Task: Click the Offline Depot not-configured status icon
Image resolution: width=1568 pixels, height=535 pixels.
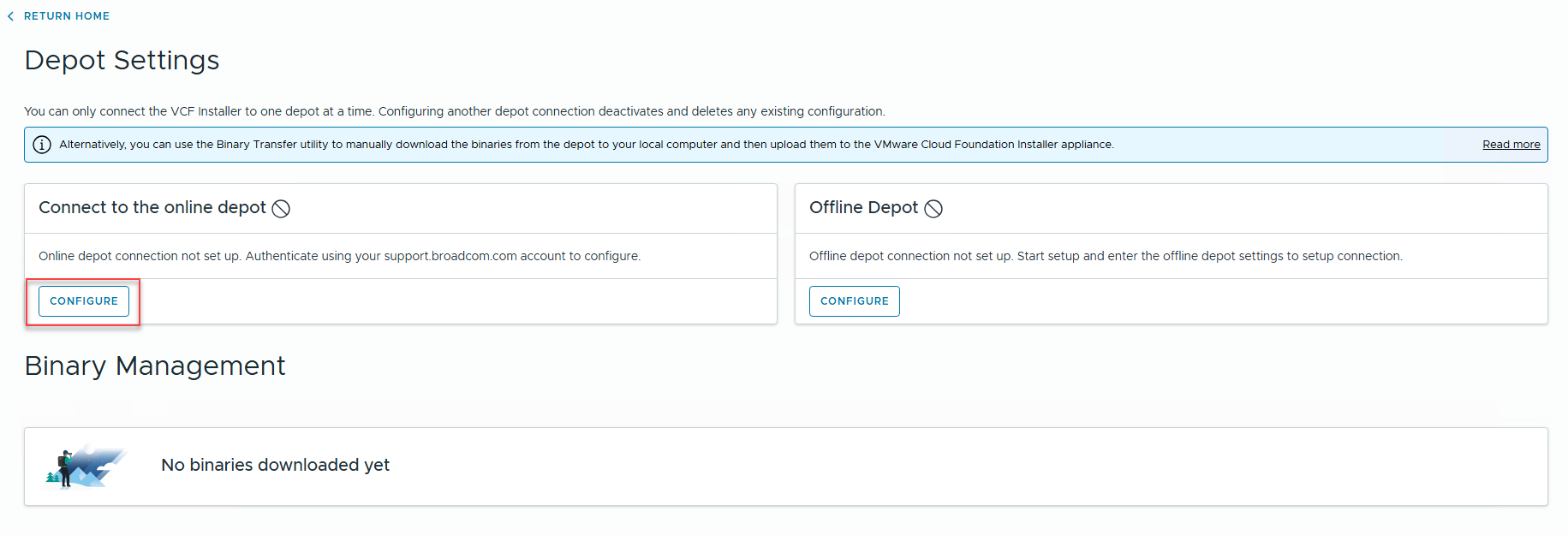Action: coord(933,209)
